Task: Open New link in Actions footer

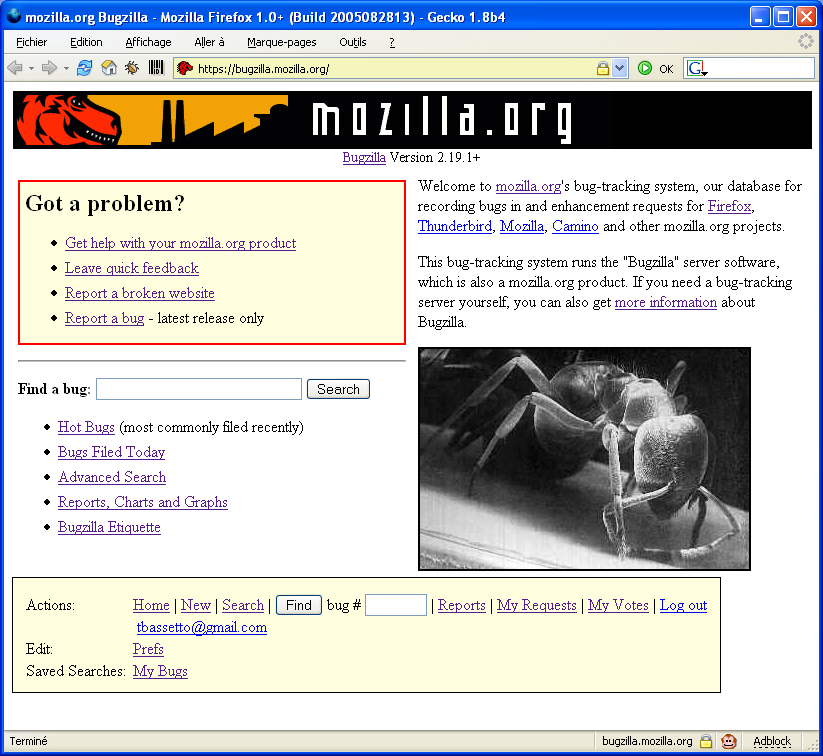Action: (196, 605)
